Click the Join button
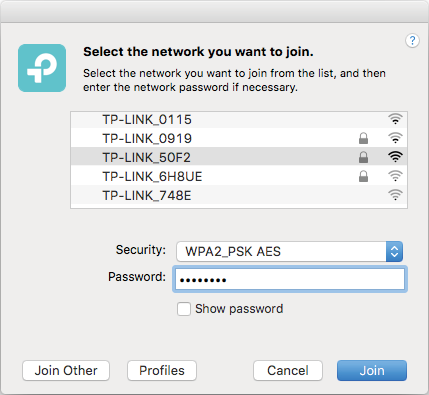The width and height of the screenshot is (429, 395). coord(372,370)
